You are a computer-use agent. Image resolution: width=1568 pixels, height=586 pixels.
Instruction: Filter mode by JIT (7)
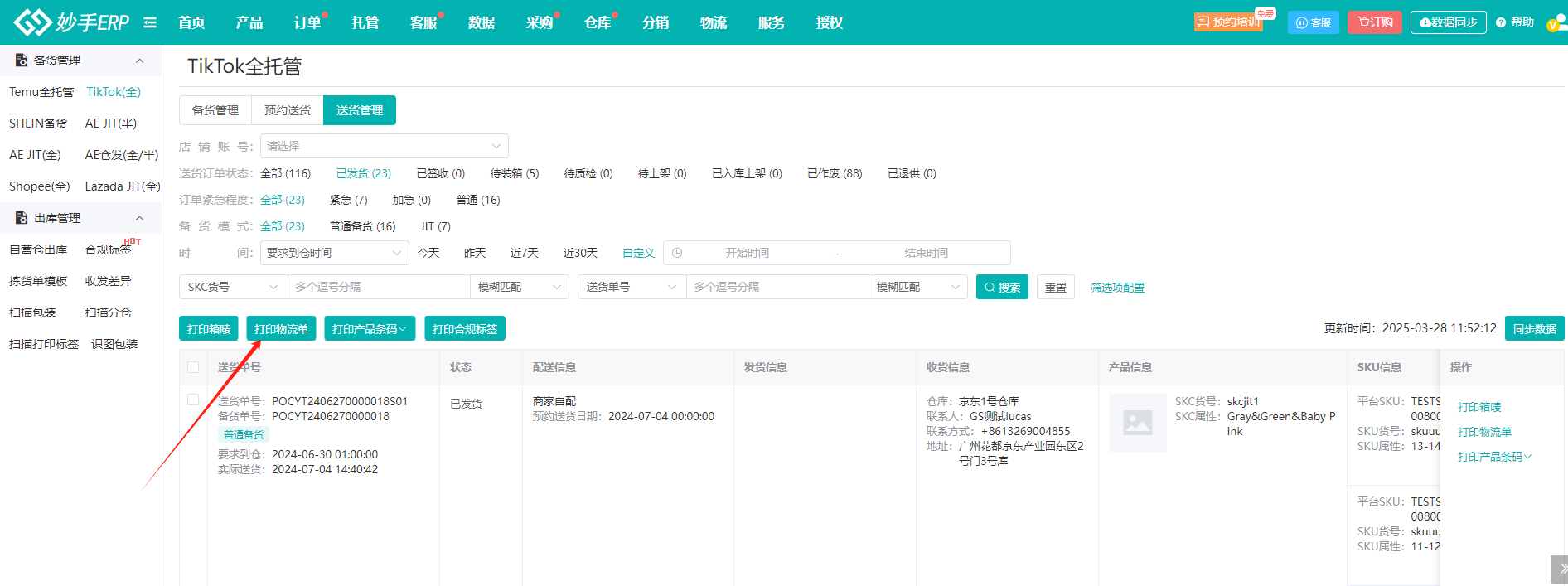click(x=435, y=226)
